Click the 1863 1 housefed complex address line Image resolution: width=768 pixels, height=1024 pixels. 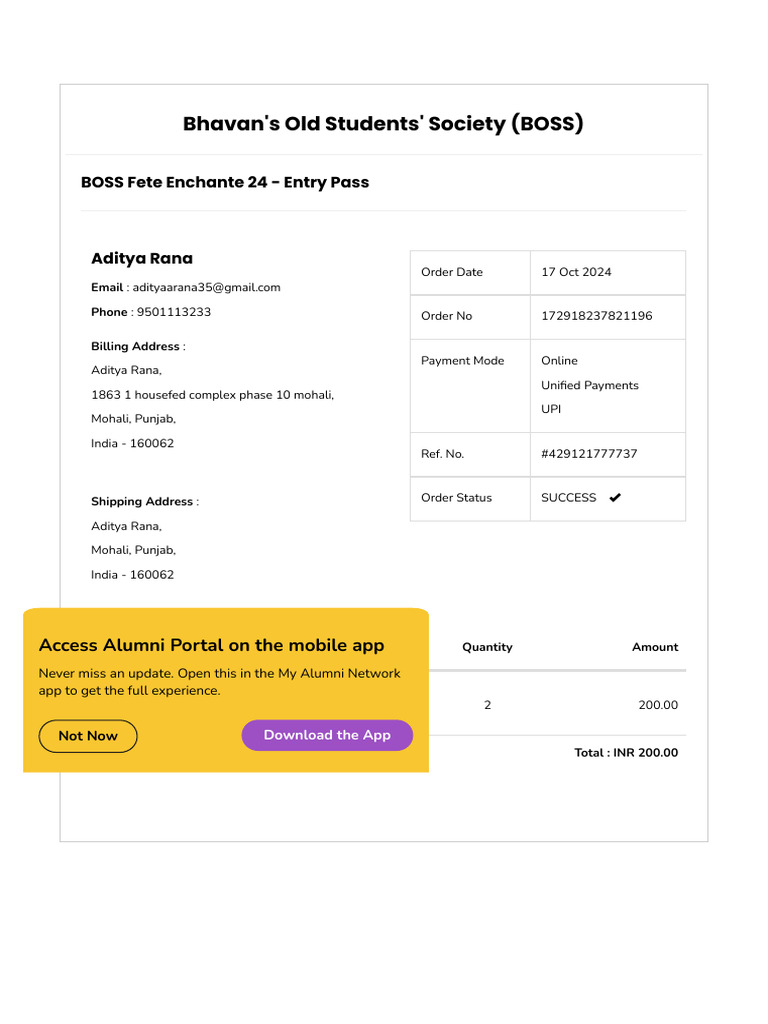pyautogui.click(x=212, y=395)
